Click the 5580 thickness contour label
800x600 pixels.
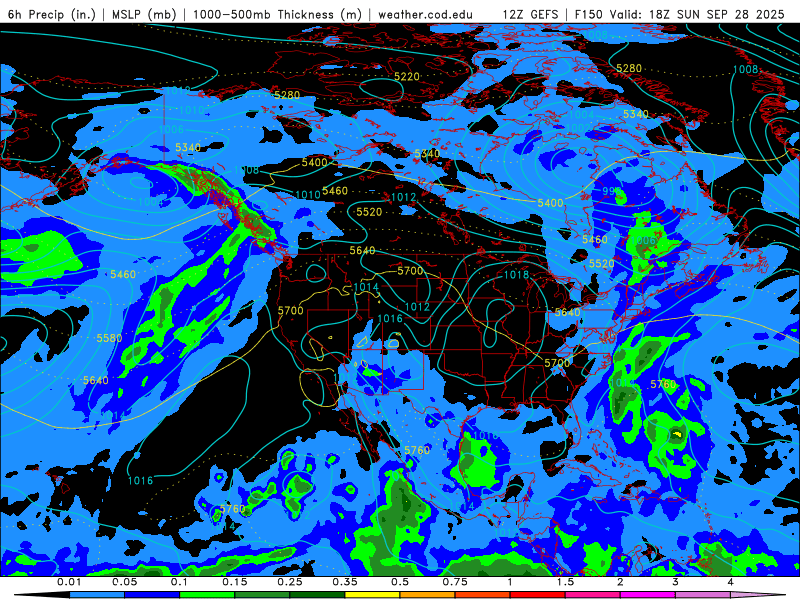coord(109,338)
